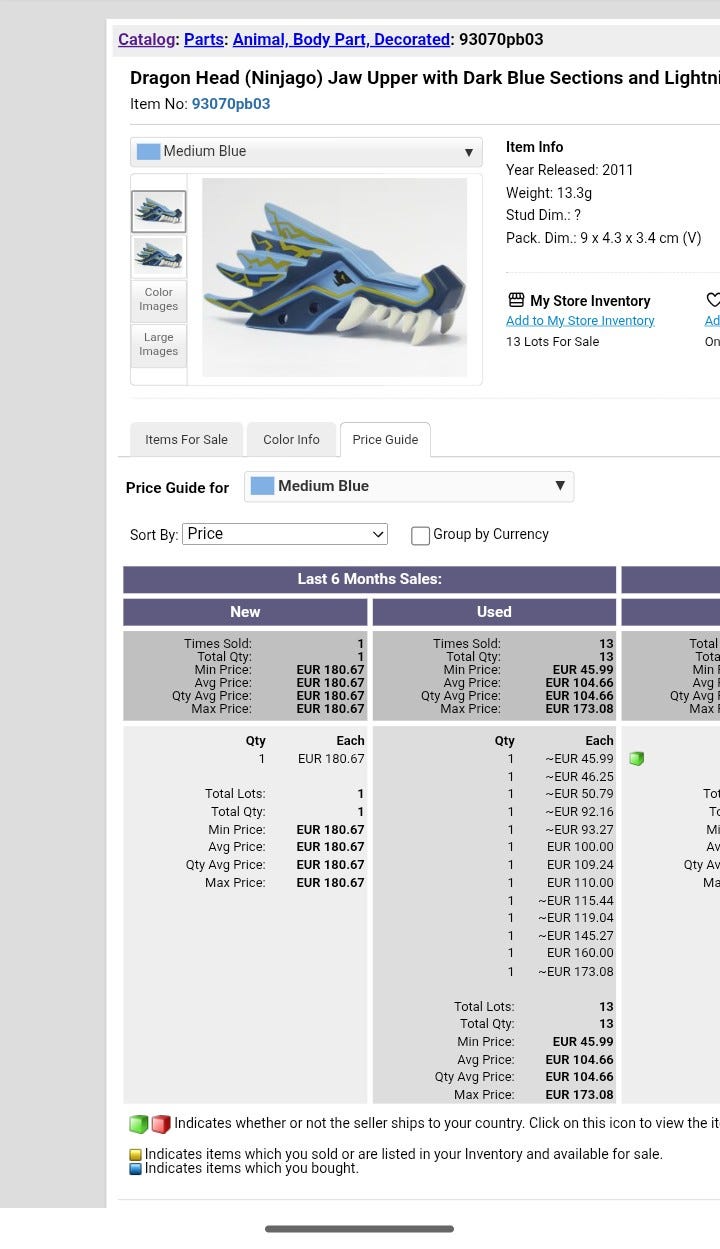
Task: Click the green ships-to-country cube beside ~EUR 45.99
Action: click(637, 759)
